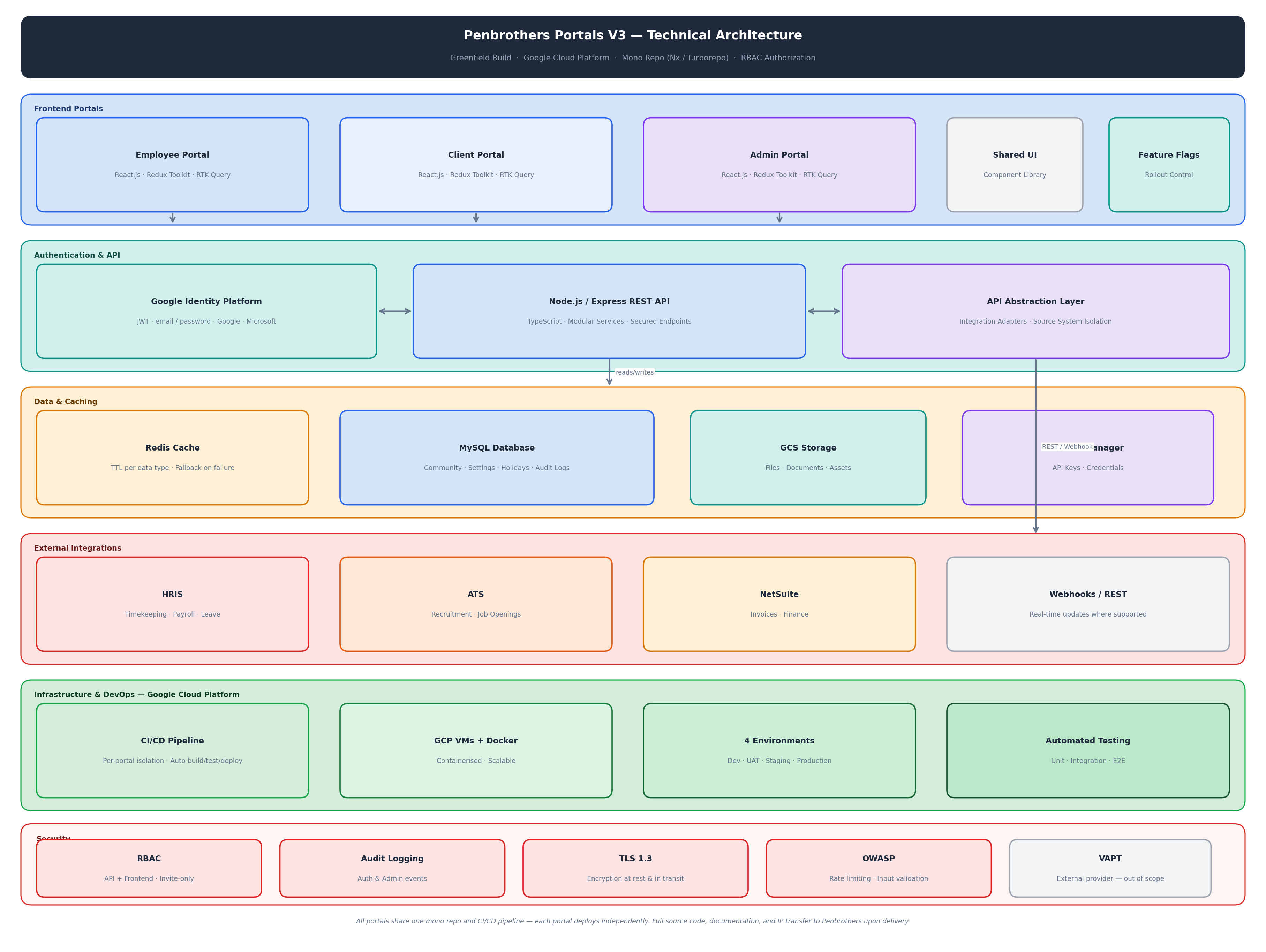Click the TLS 1.3 security box
1266x952 pixels.
coord(635,868)
